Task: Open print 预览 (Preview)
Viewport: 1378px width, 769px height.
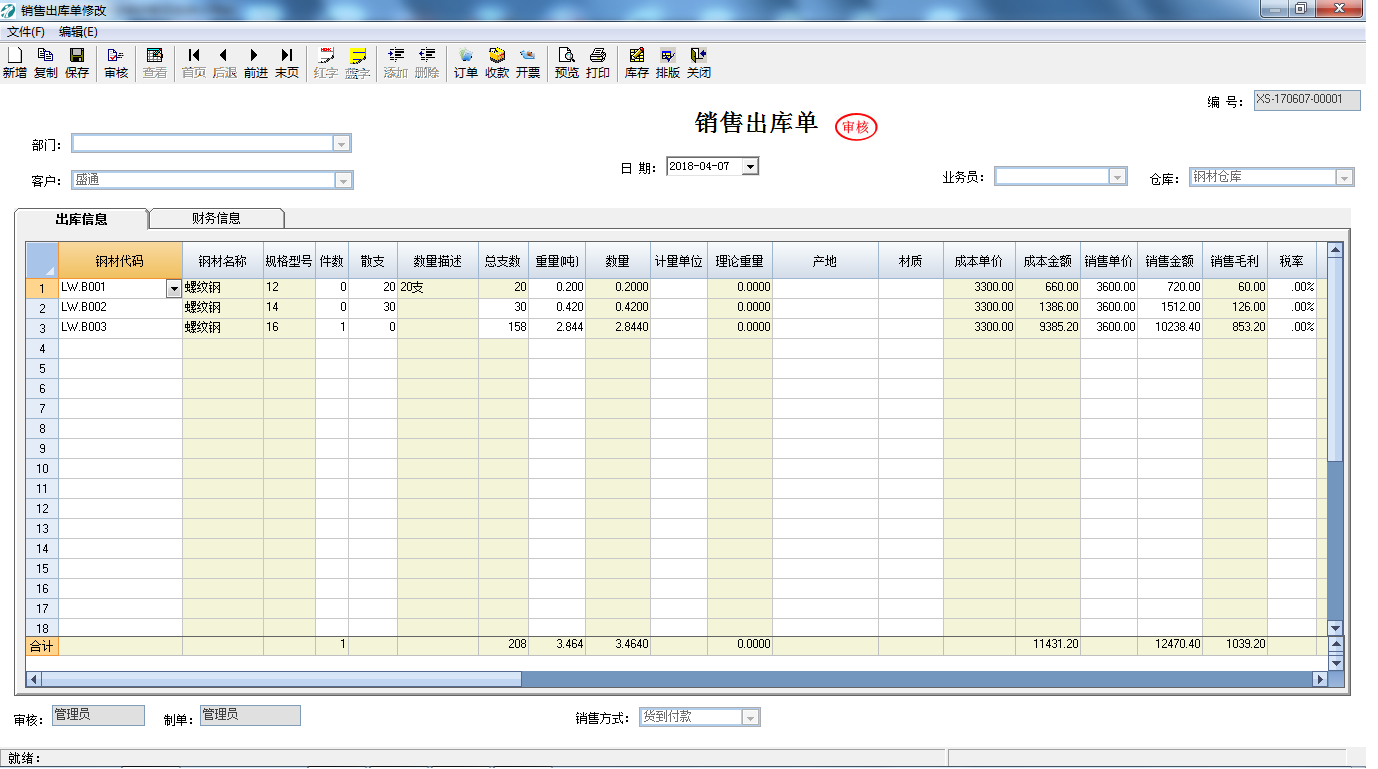Action: tap(567, 63)
